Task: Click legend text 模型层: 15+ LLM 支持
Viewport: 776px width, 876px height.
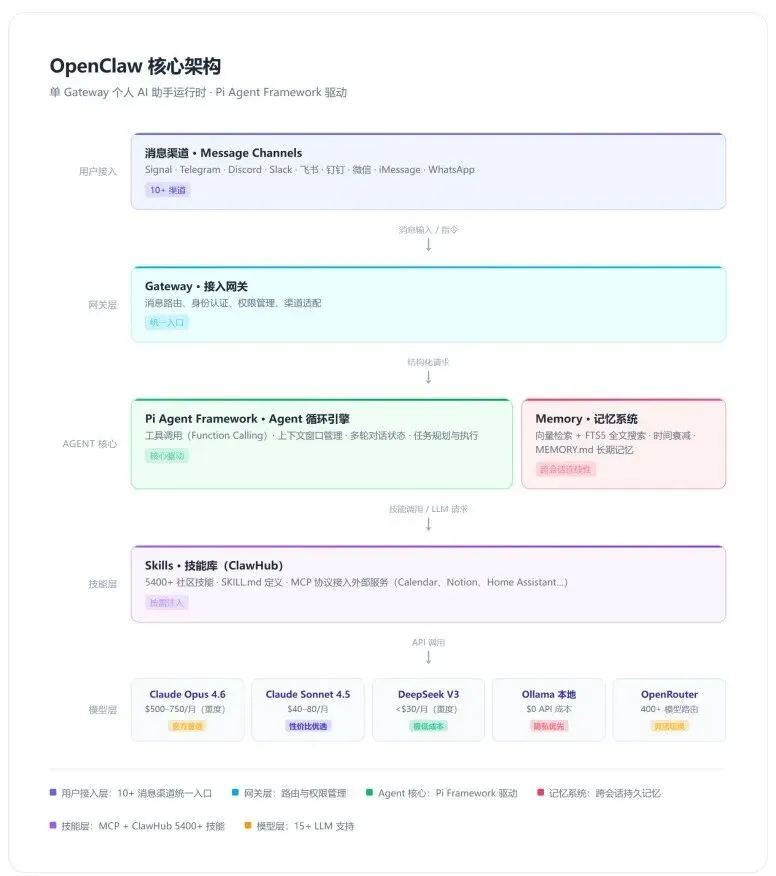Action: (305, 826)
